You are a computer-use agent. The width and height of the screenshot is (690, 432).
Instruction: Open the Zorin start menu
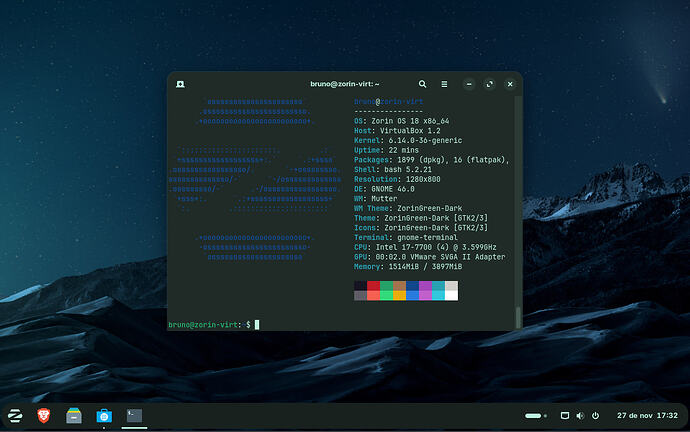coord(16,415)
